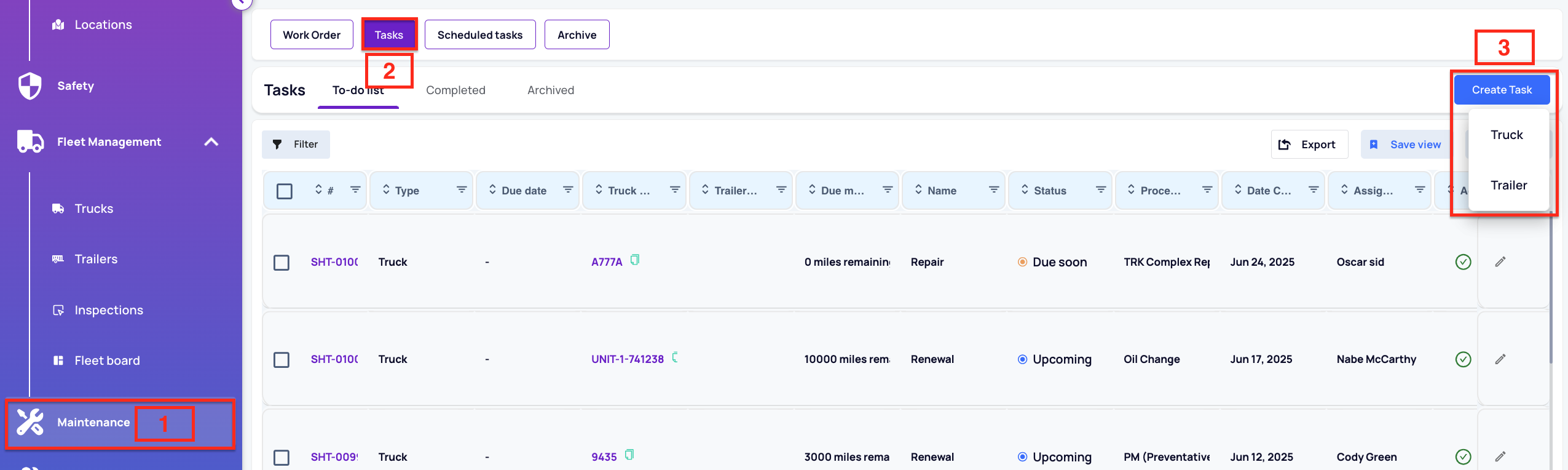Click the Fleet board grid icon
Viewport: 1568px width, 470px height.
tap(58, 360)
